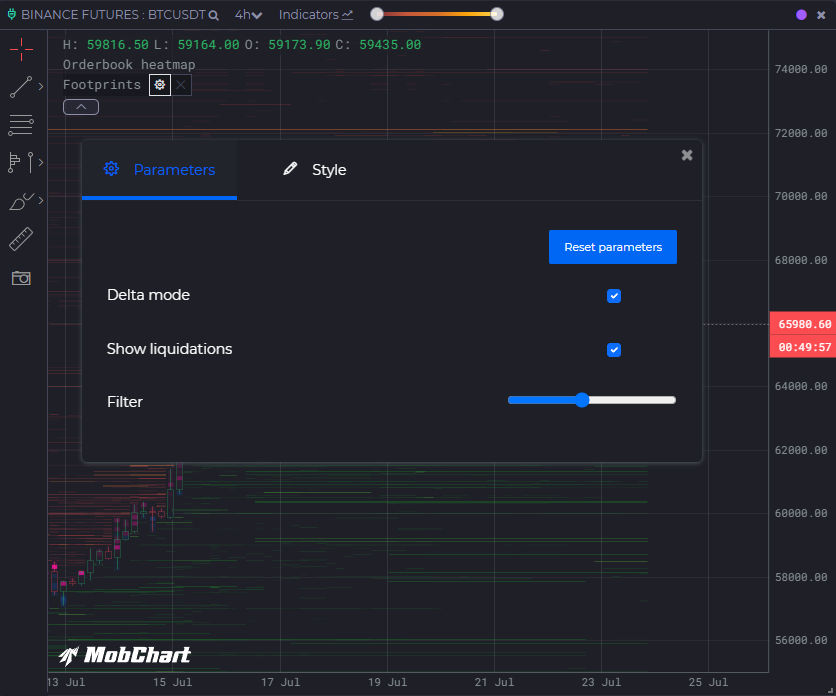836x696 pixels.
Task: Click the 00:49:57 countdown label
Action: (804, 347)
